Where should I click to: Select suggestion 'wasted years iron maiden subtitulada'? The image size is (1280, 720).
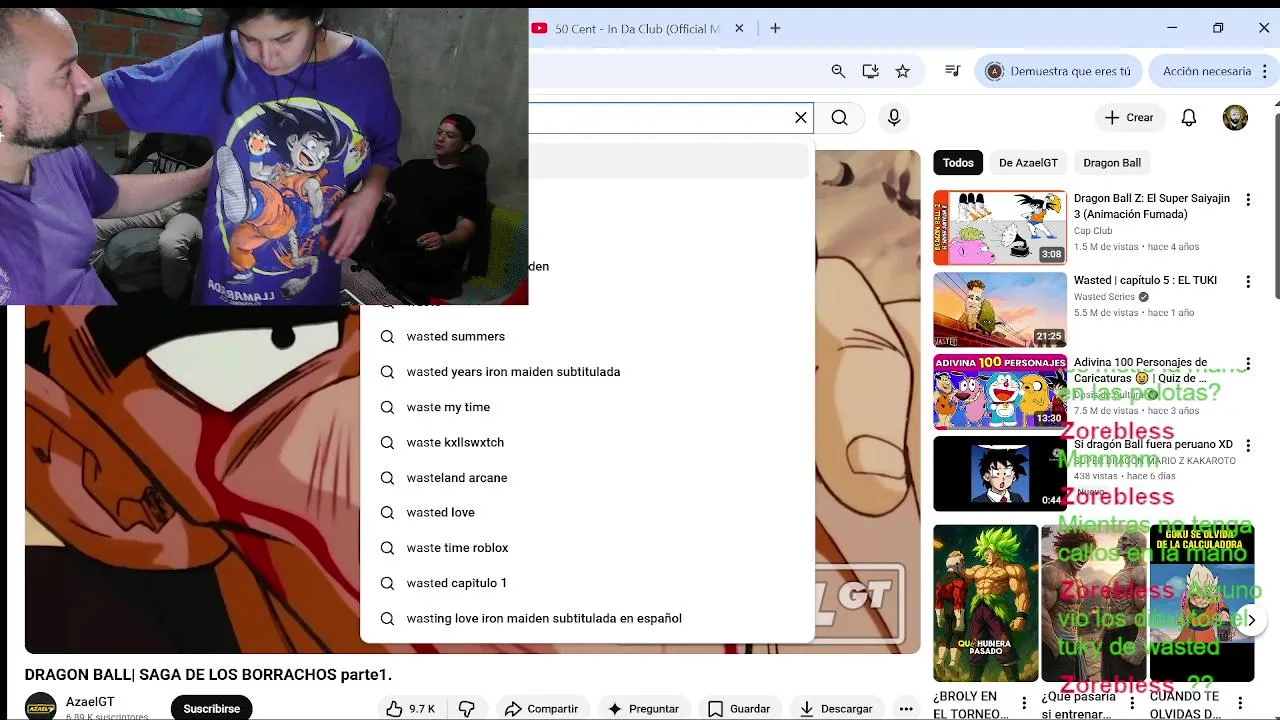tap(588, 372)
